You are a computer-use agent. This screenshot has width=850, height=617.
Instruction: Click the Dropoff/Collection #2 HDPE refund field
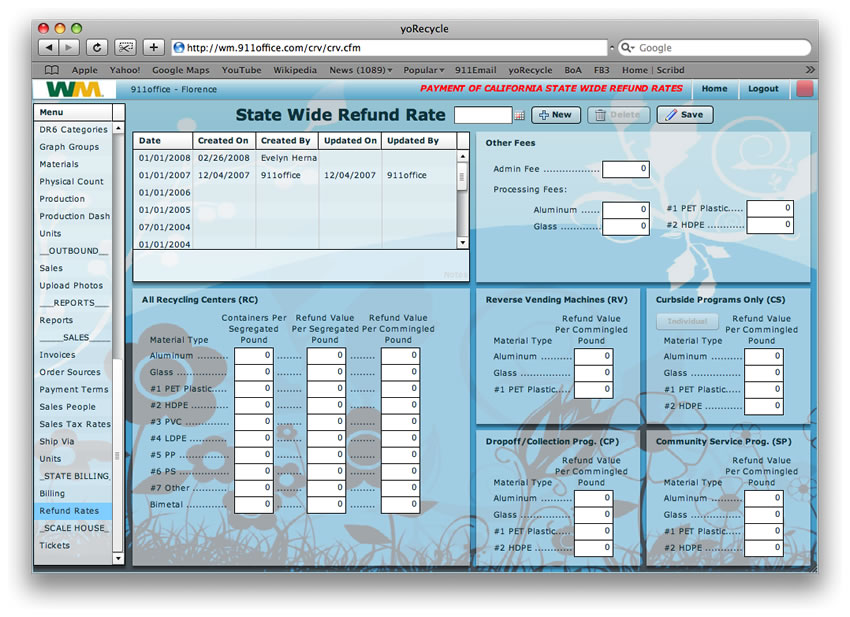pos(594,548)
